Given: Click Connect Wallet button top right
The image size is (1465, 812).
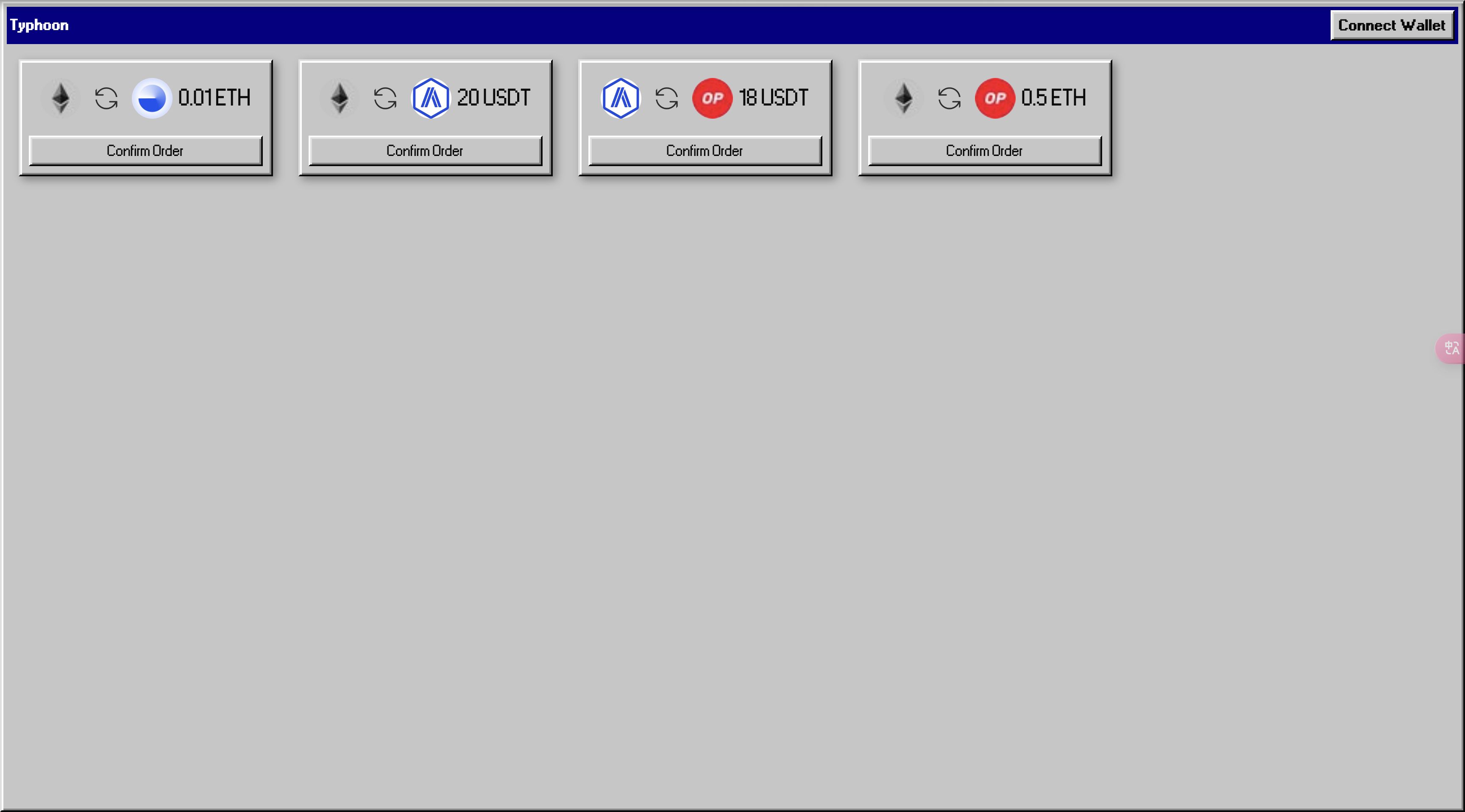Looking at the screenshot, I should coord(1392,25).
